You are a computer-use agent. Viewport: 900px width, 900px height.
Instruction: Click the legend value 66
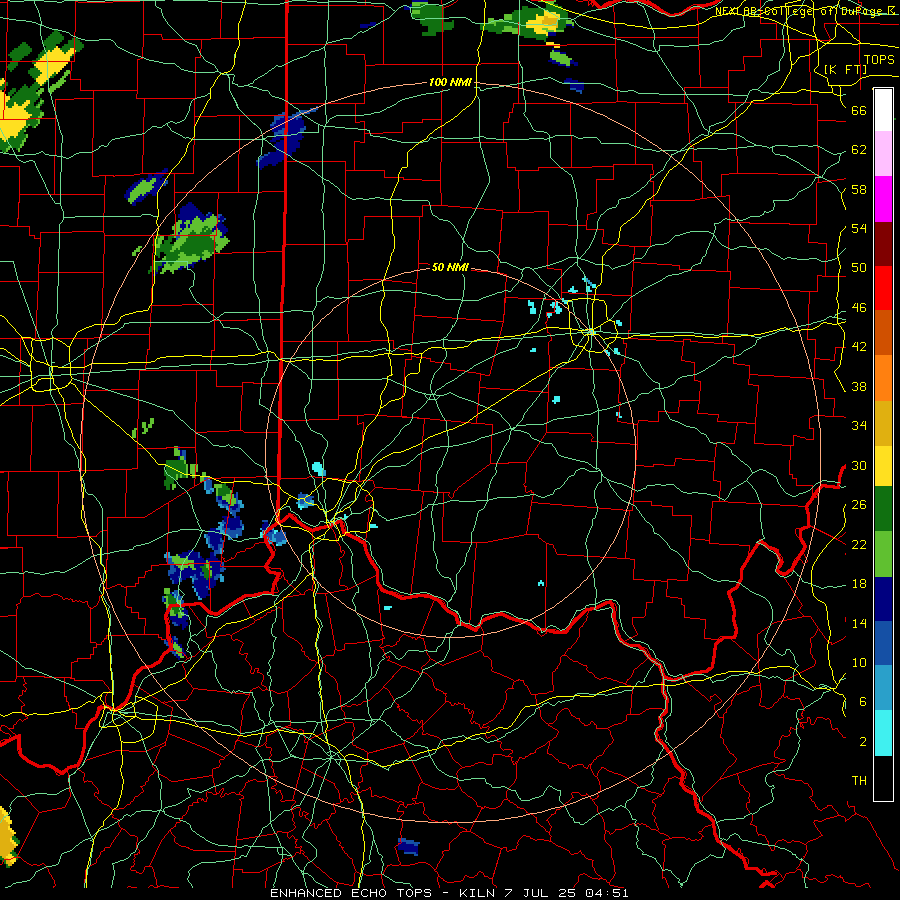tap(859, 110)
